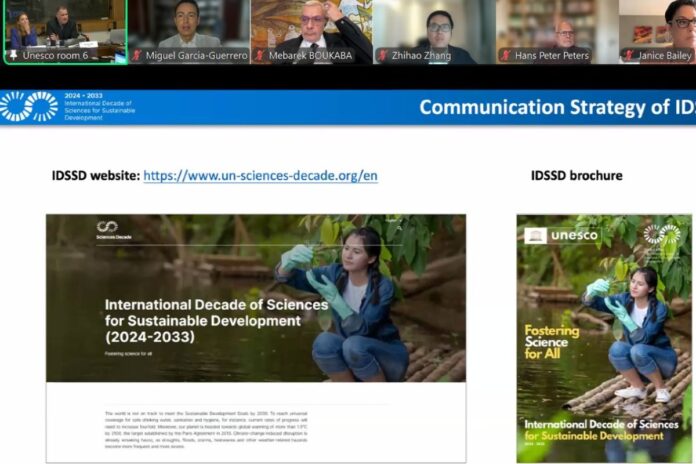Click muted microphone icon beside Zhihao Zhang
The width and height of the screenshot is (696, 464).
click(382, 56)
